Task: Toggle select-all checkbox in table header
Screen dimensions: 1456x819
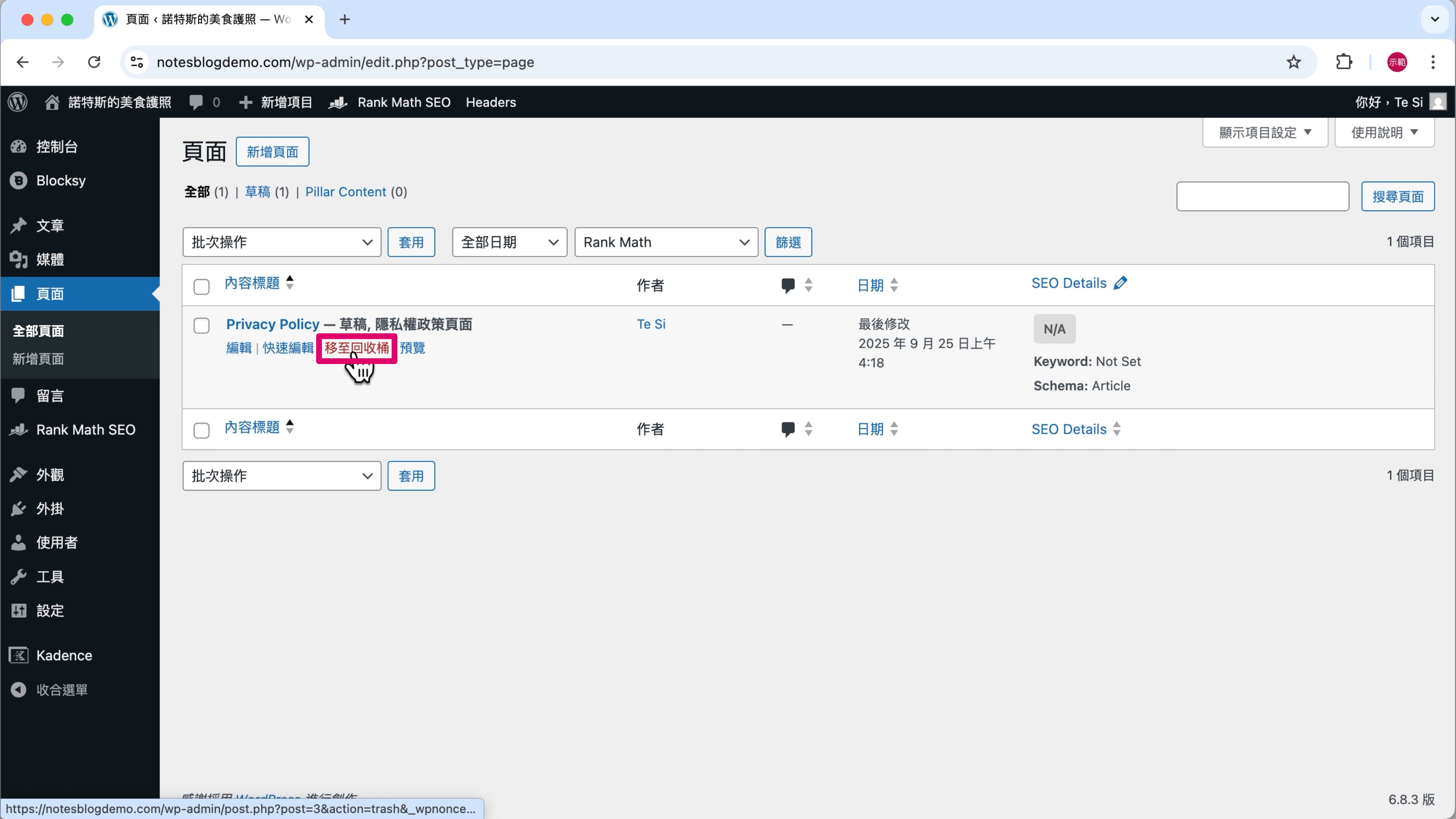Action: click(x=201, y=287)
